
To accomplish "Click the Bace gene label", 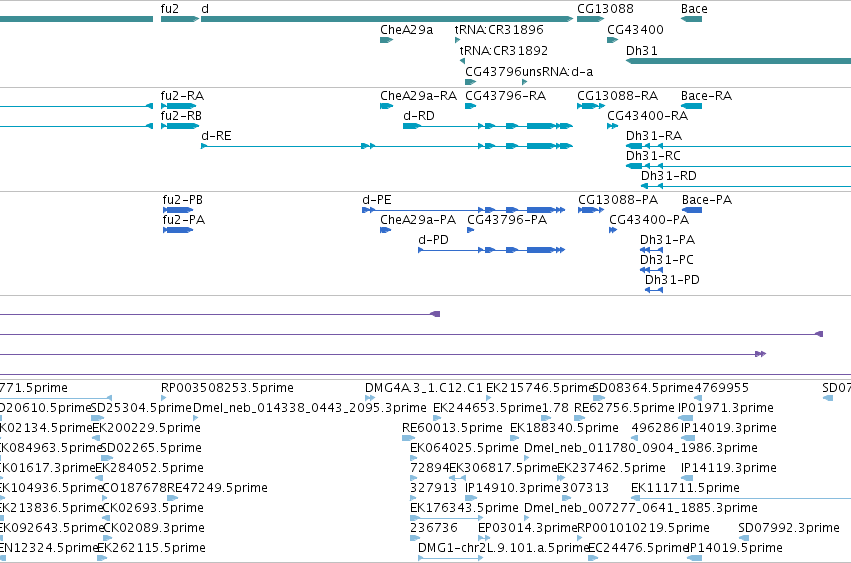I will (x=694, y=9).
